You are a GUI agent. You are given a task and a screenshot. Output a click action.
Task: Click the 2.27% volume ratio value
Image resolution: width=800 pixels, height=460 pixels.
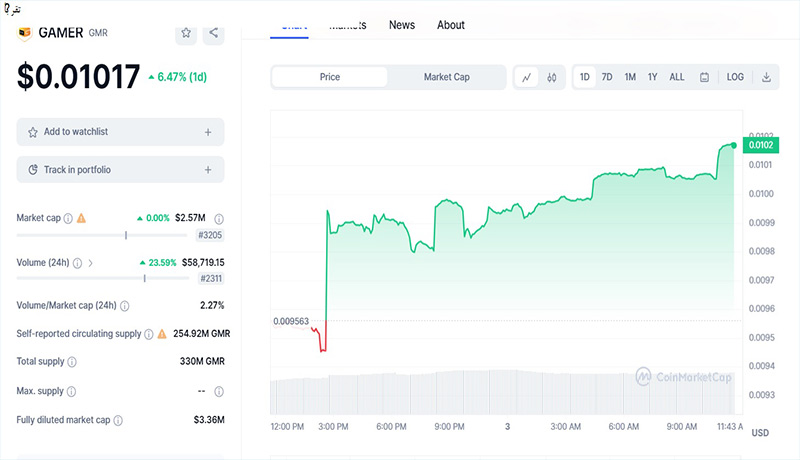click(x=212, y=305)
